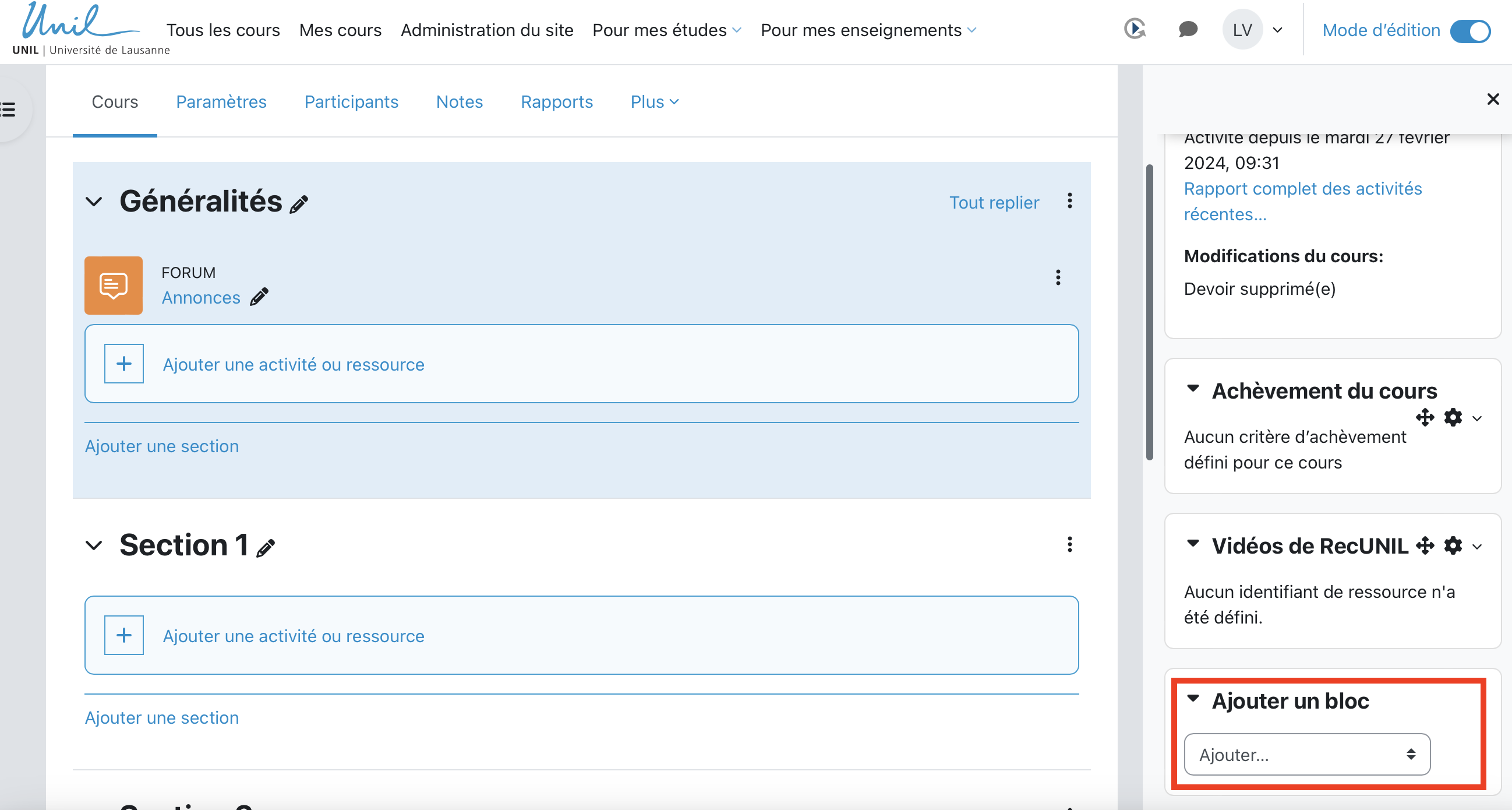Open the Annonces forum three-dot menu
The height and width of the screenshot is (810, 1512).
pyautogui.click(x=1058, y=277)
